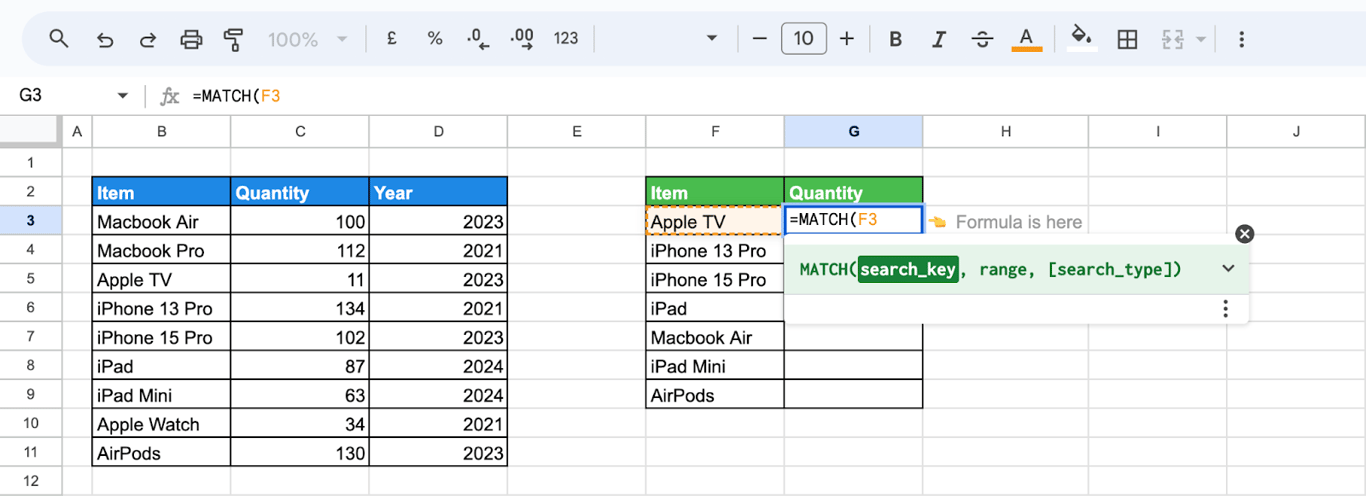Click the green Quantity header cell
Screen dimensions: 1366x496
click(853, 192)
